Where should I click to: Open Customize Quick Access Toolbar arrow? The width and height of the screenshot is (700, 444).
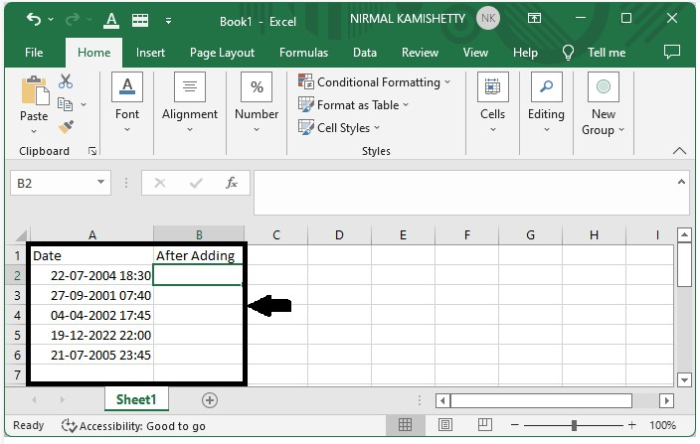coord(168,21)
